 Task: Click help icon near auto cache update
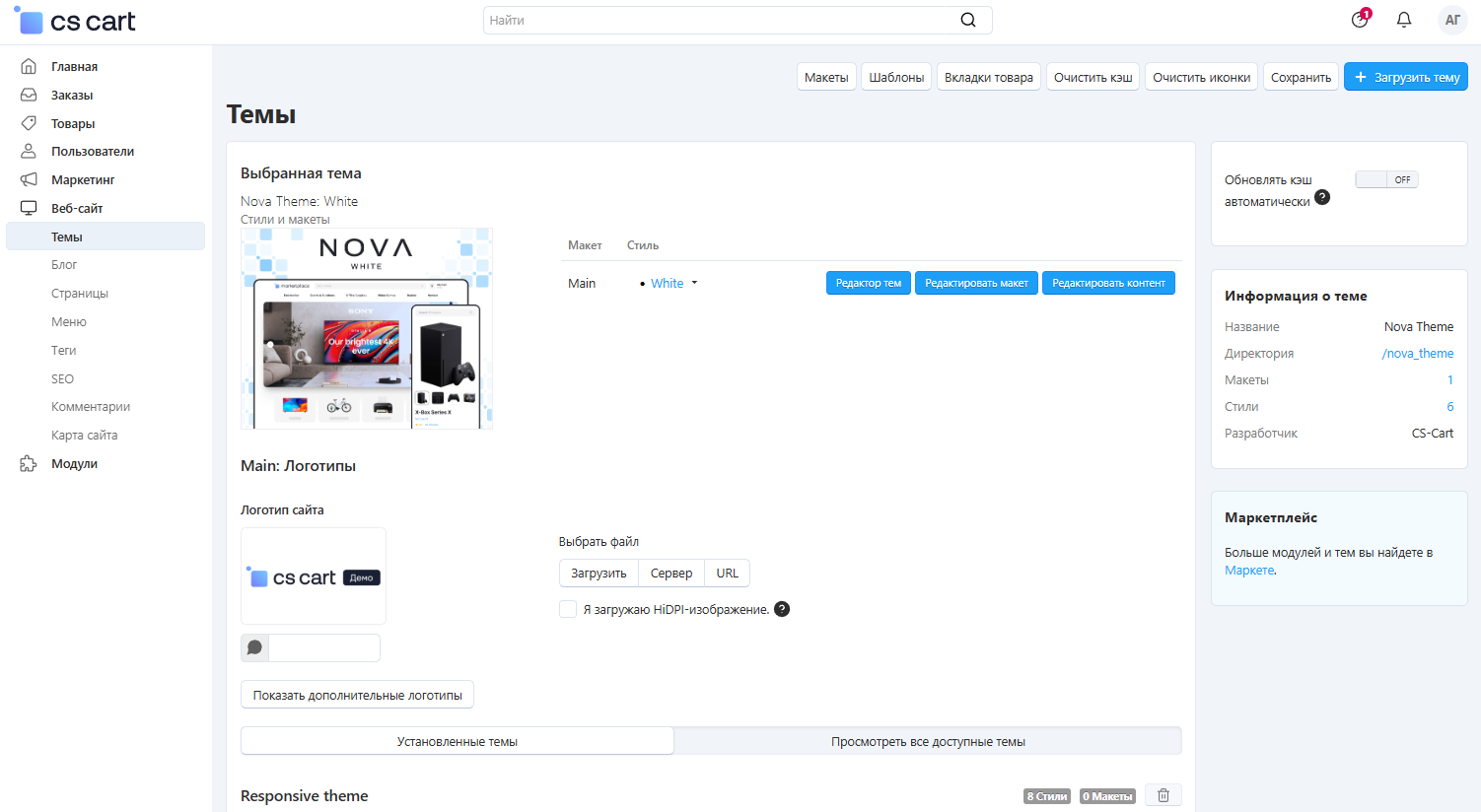click(x=1322, y=197)
